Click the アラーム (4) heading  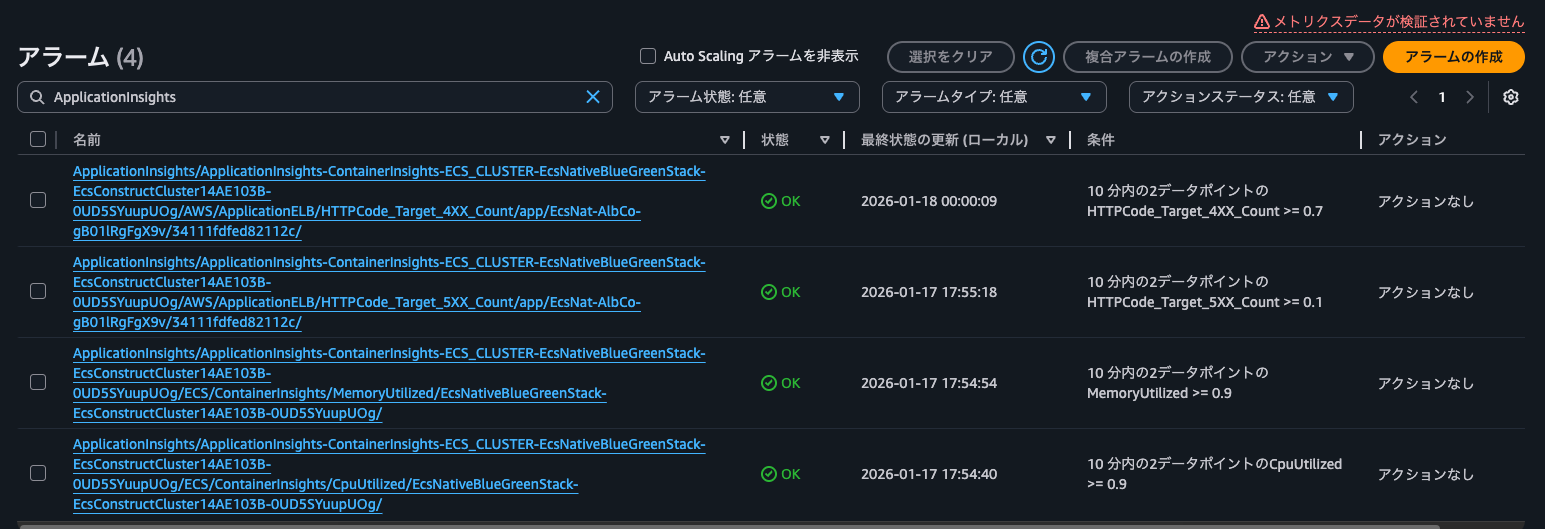(x=81, y=57)
